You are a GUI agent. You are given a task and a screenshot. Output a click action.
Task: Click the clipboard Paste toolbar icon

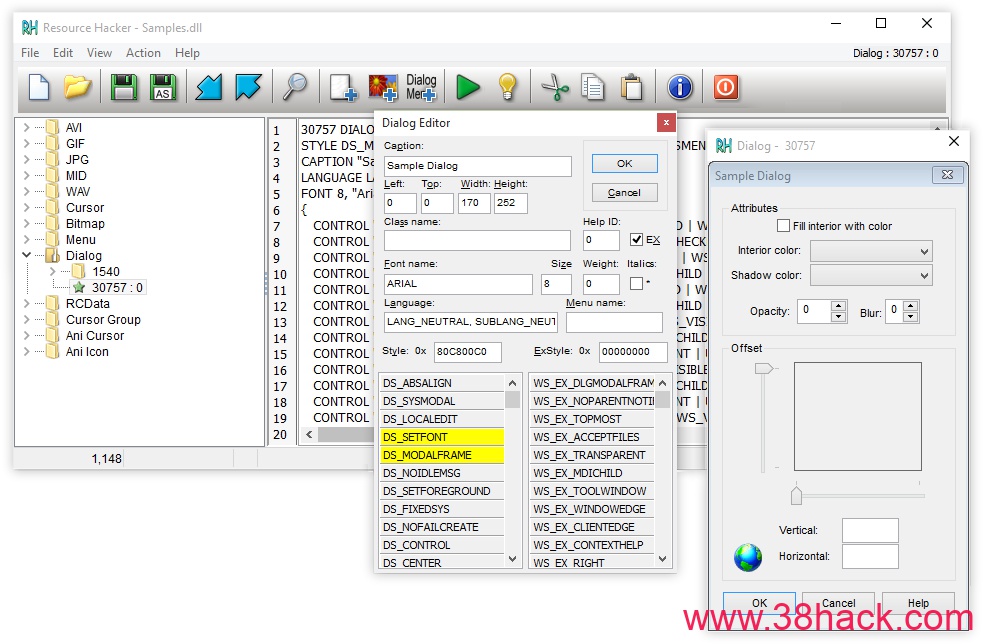point(633,87)
